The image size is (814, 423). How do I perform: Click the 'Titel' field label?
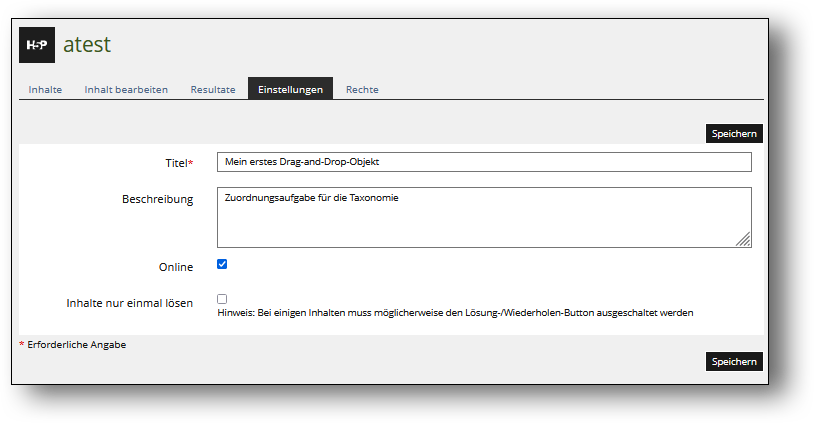(178, 163)
